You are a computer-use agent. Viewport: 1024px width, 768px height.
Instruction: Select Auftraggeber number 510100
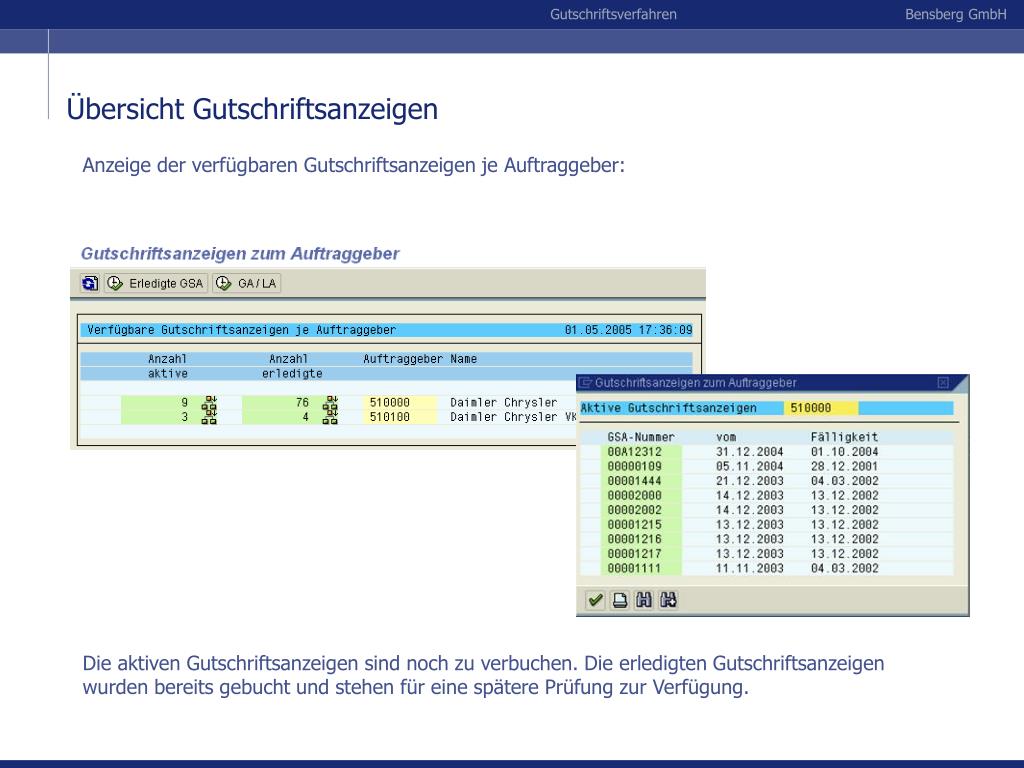(x=389, y=417)
